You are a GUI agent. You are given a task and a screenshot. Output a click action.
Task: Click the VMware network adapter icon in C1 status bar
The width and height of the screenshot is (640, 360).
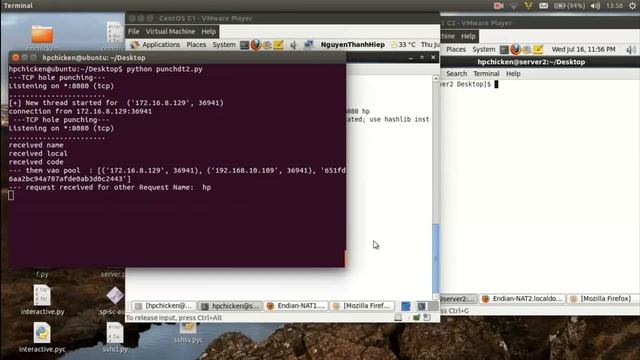point(416,318)
